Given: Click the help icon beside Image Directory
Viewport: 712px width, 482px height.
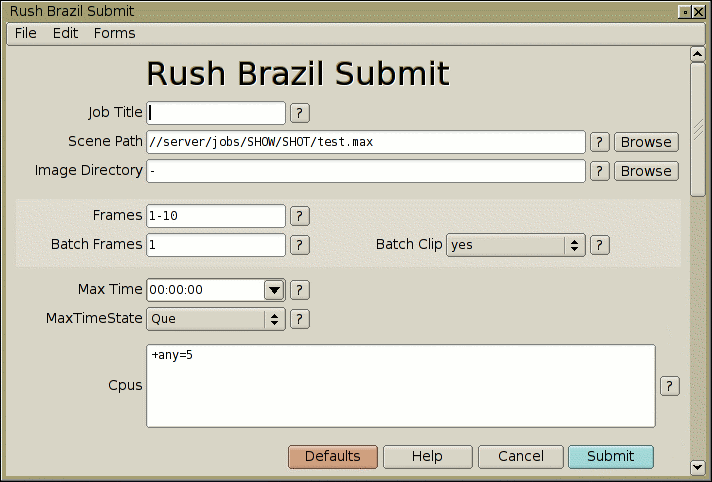Looking at the screenshot, I should pyautogui.click(x=600, y=171).
